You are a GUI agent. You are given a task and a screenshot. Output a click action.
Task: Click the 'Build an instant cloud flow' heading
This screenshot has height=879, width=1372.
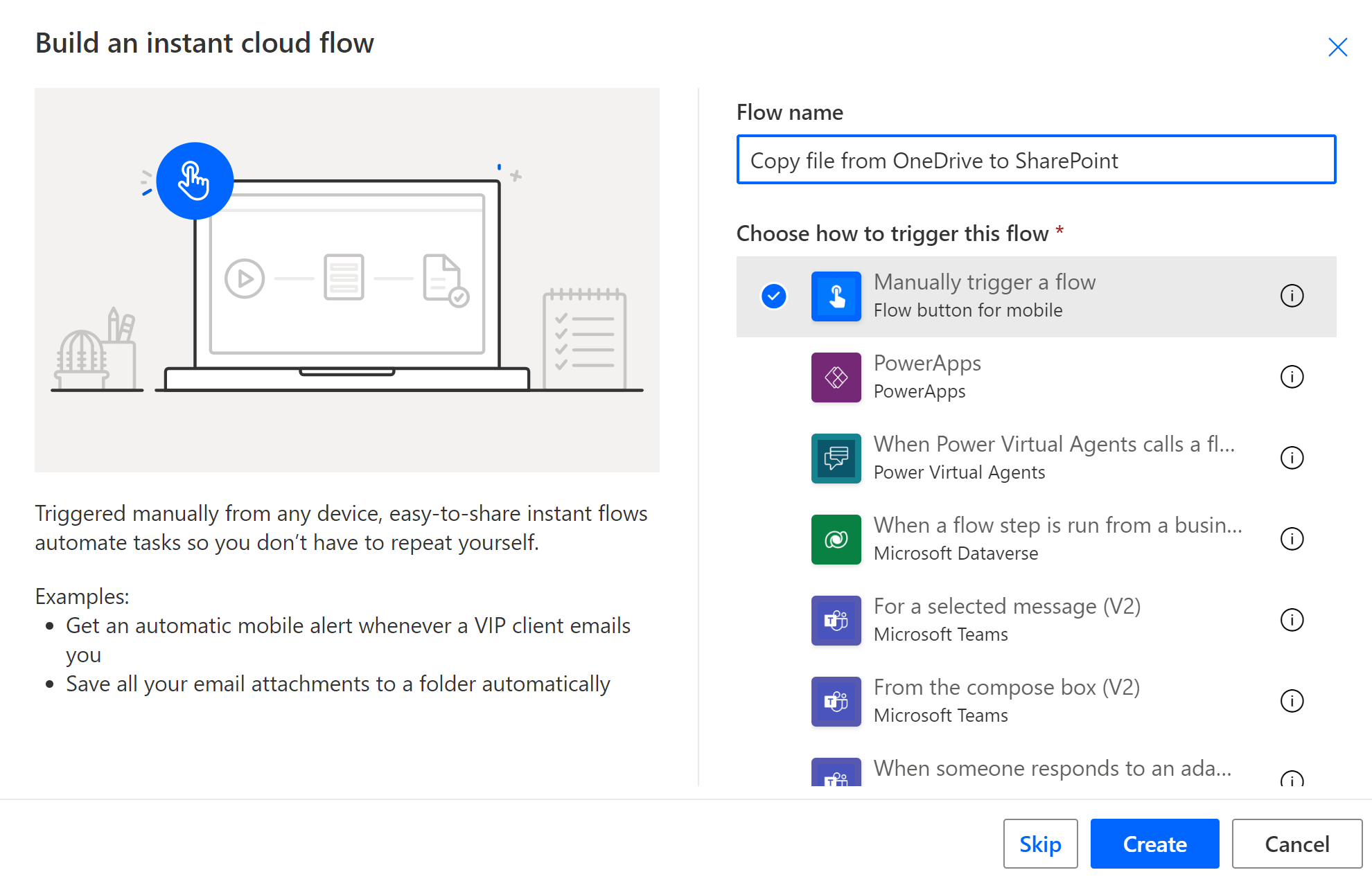tap(204, 43)
